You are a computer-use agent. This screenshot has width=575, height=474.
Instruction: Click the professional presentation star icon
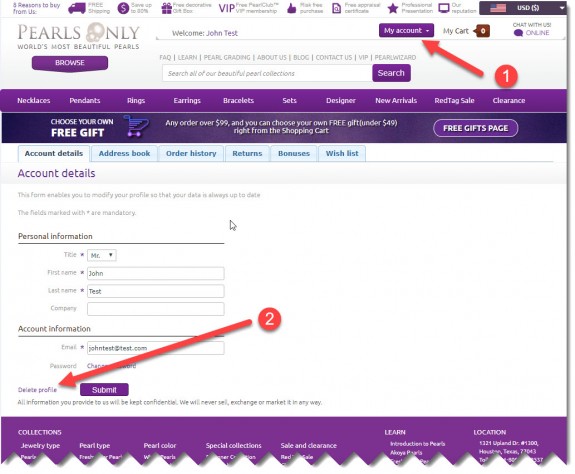[x=393, y=8]
